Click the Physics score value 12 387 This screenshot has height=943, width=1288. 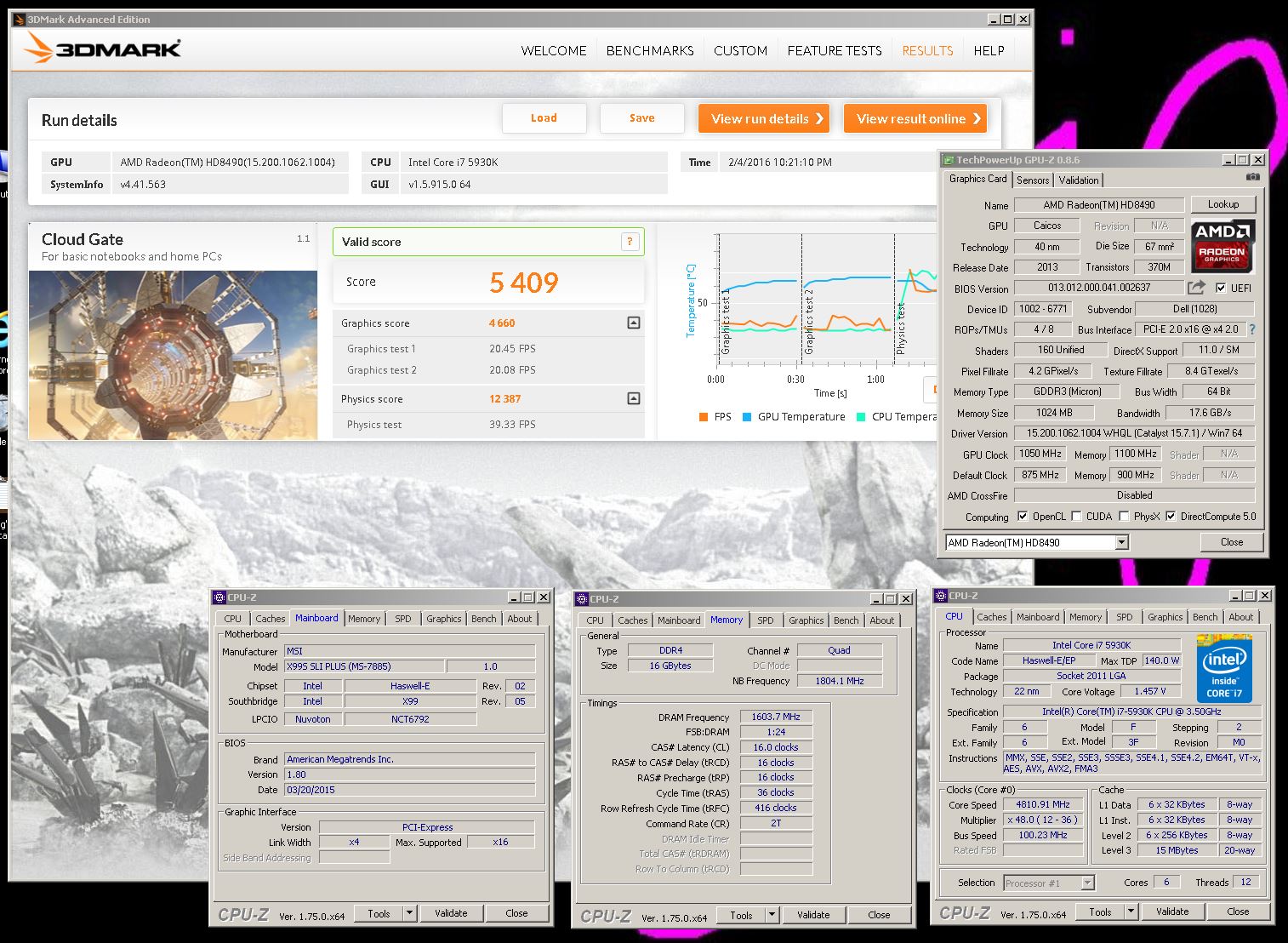point(505,399)
